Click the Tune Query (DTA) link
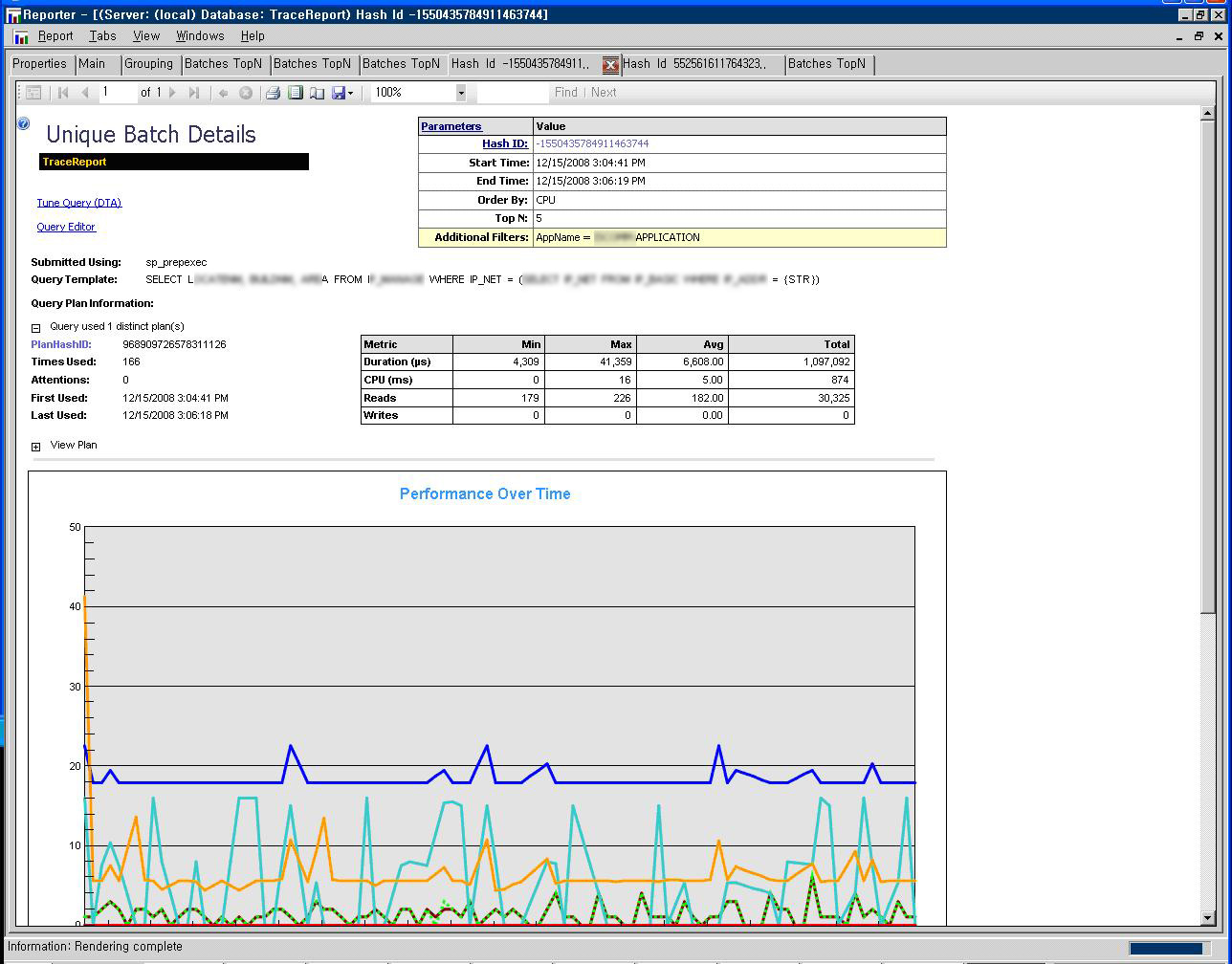Screen dimensions: 1232x964 [x=79, y=203]
